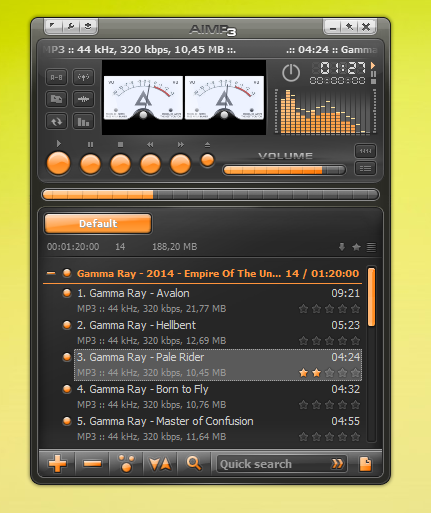Select track 1. Gamma Ray - Avalon

pos(218,301)
